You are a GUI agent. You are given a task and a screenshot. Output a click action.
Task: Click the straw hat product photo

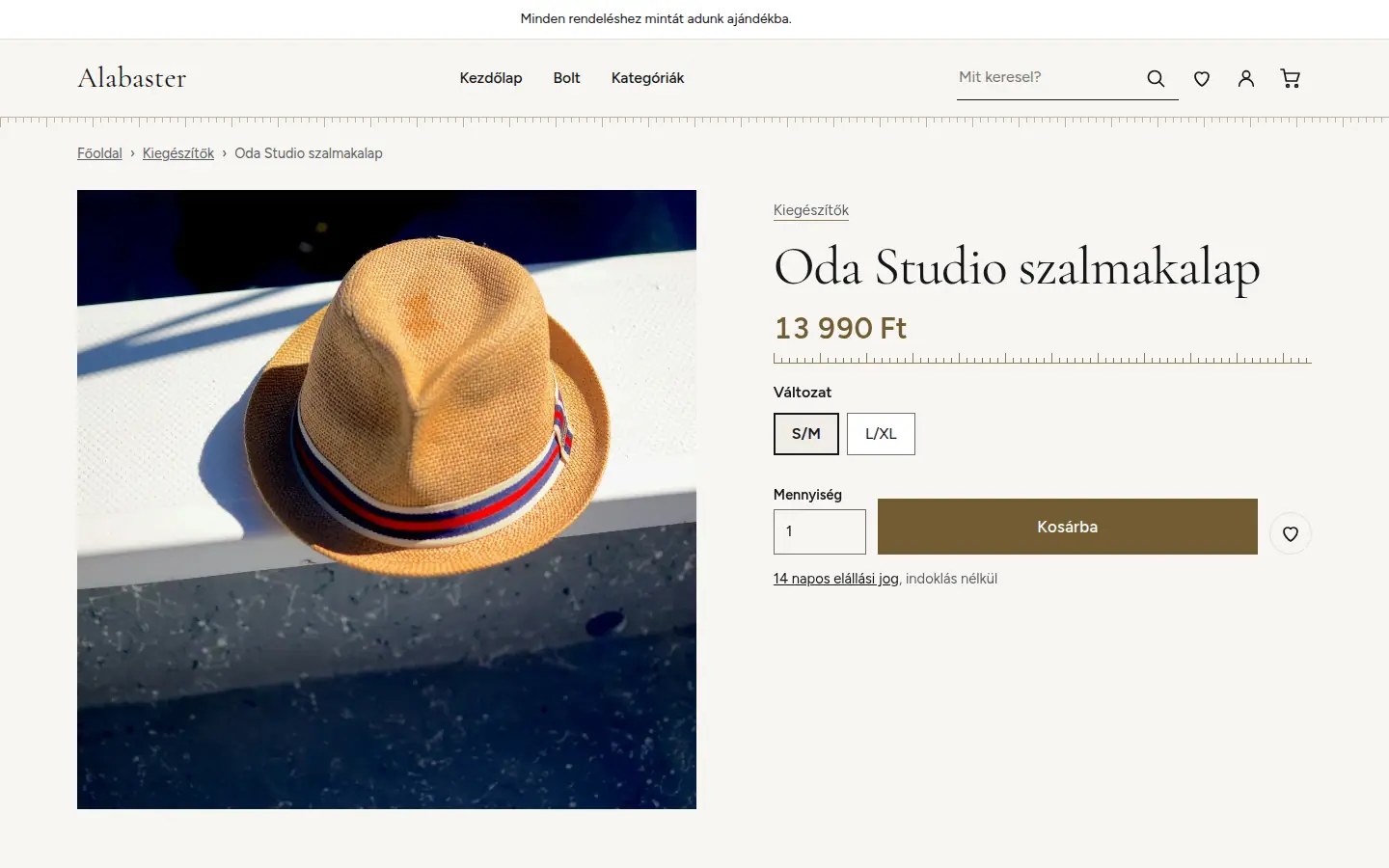tap(387, 500)
